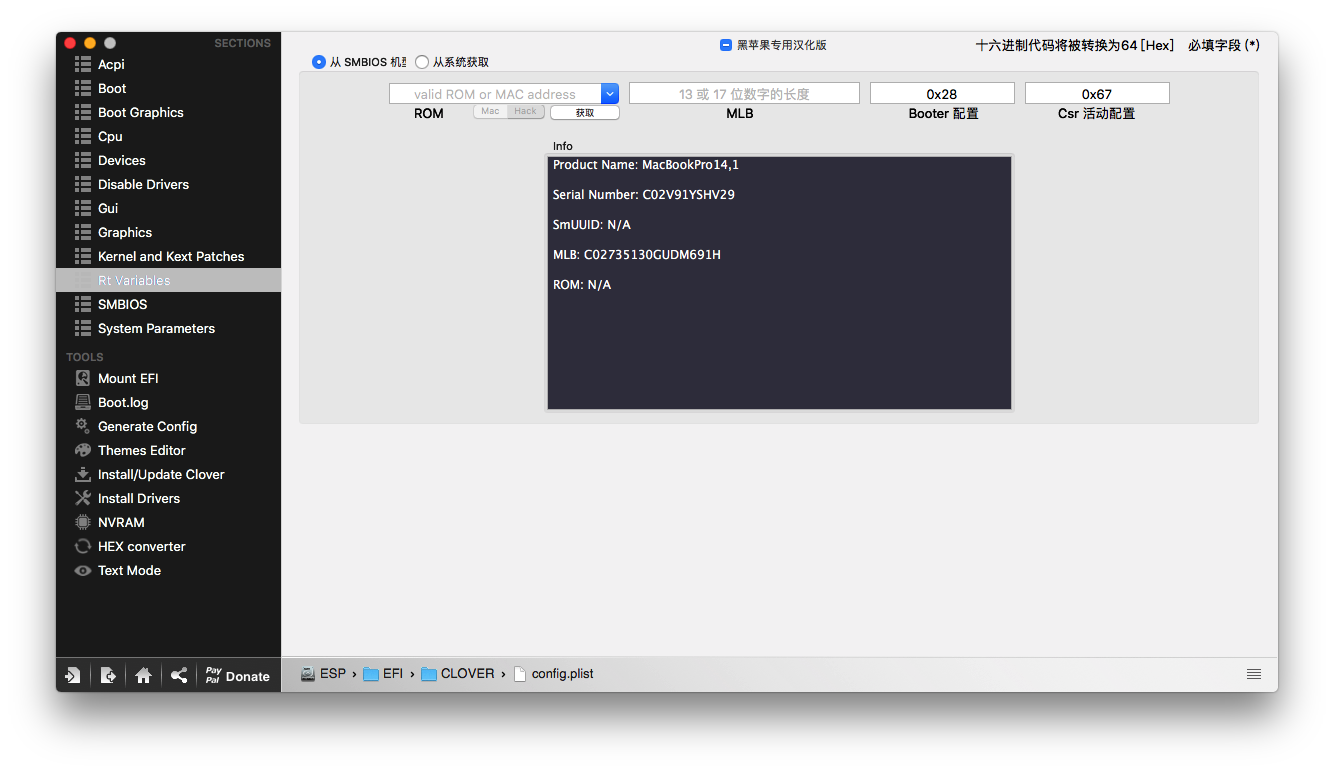This screenshot has width=1334, height=772.
Task: Open the Kernel and Kext Patches section
Action: click(171, 256)
